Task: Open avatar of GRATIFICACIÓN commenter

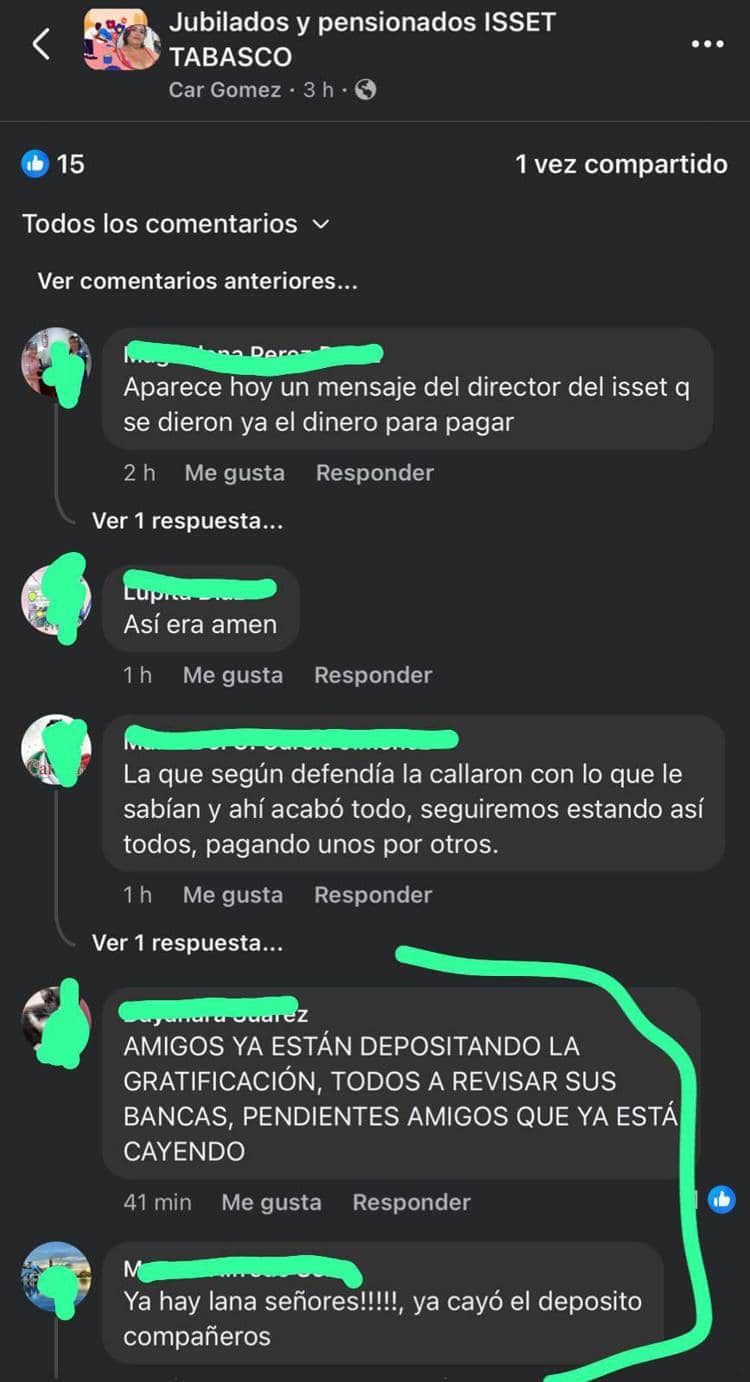Action: (56, 1023)
